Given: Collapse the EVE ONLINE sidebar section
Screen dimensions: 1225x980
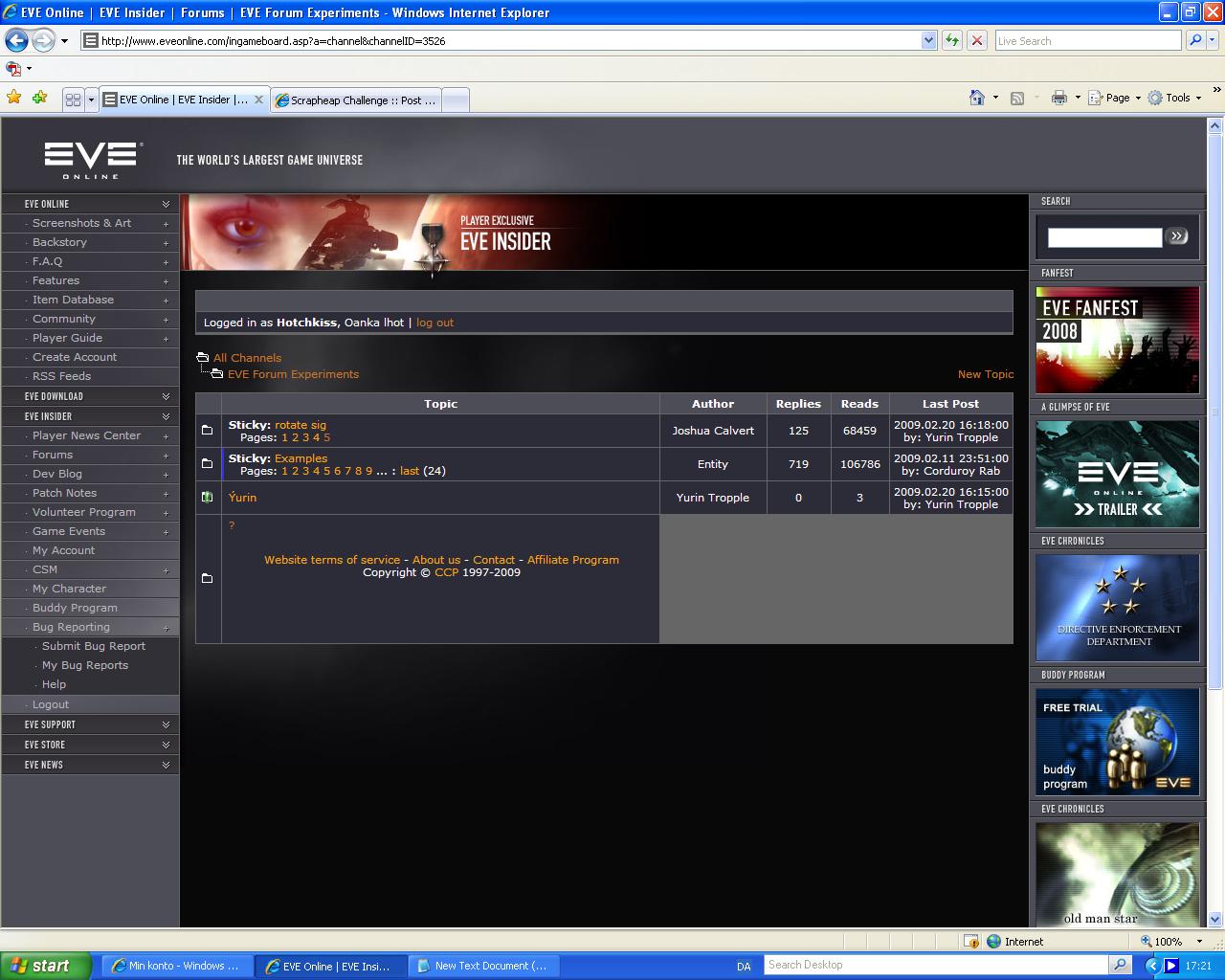Looking at the screenshot, I should tap(166, 204).
